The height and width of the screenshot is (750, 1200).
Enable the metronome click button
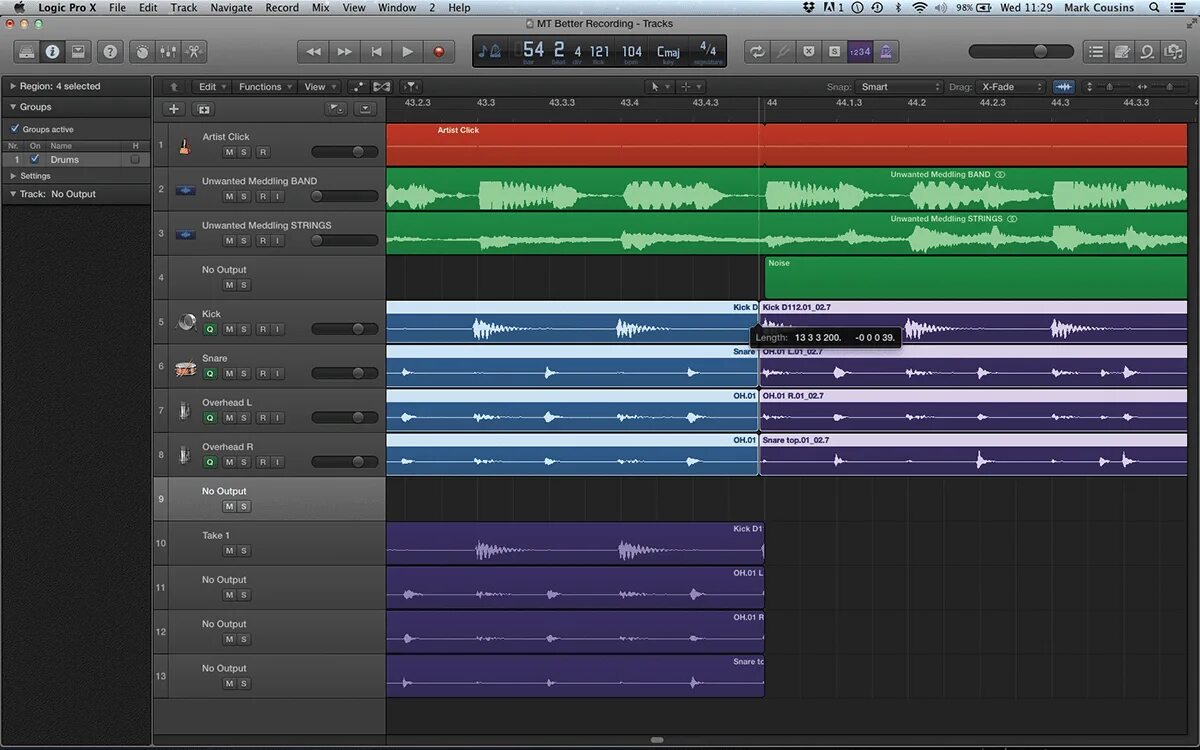tap(886, 51)
